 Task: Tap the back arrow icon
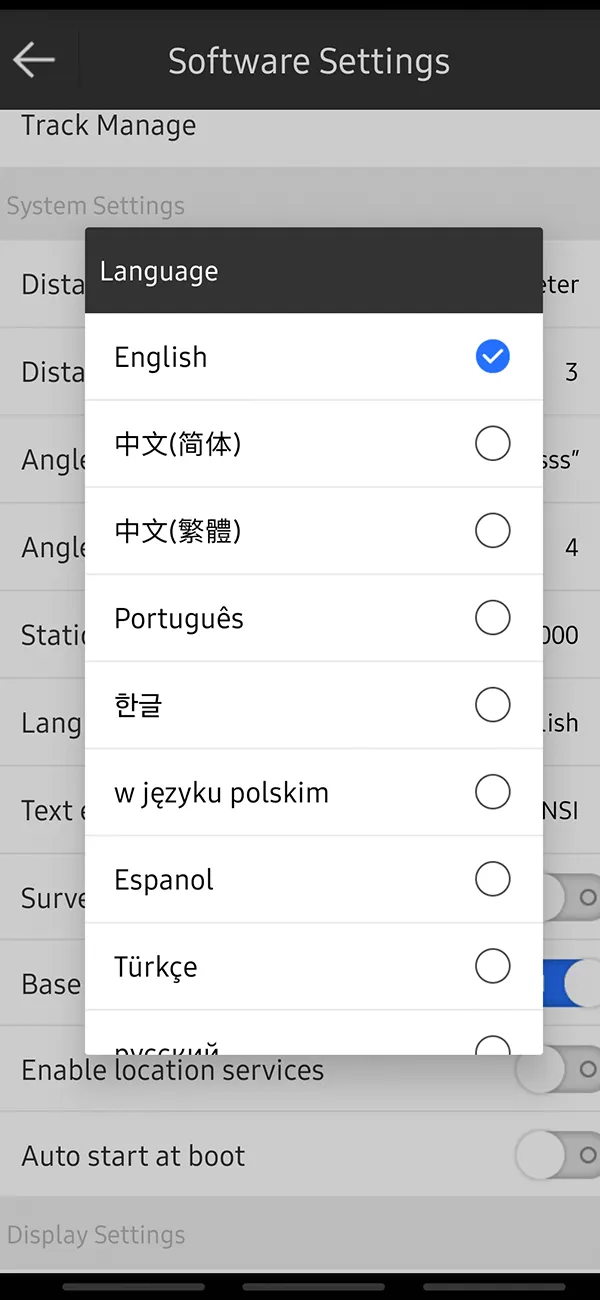(x=33, y=60)
